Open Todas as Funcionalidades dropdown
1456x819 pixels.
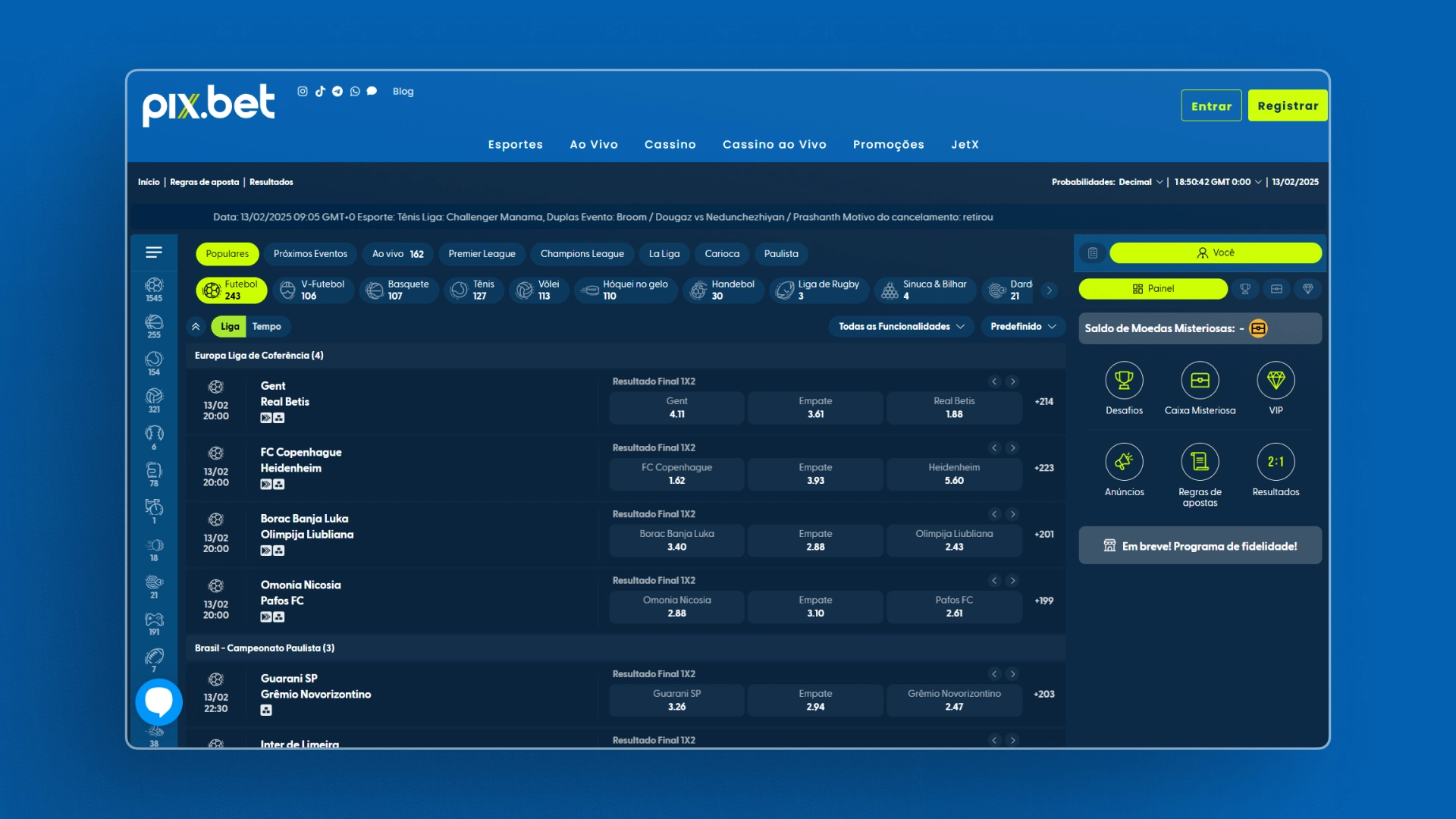(901, 327)
